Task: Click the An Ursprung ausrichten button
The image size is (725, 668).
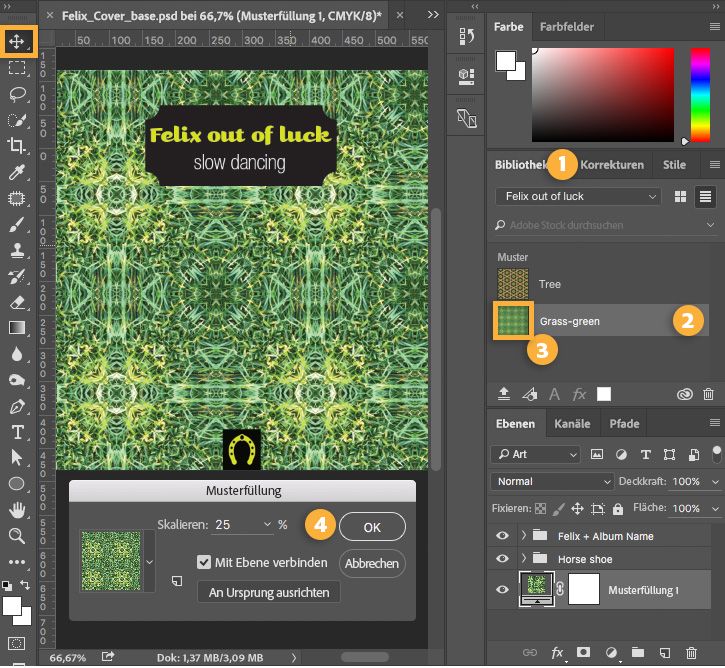Action: [269, 592]
